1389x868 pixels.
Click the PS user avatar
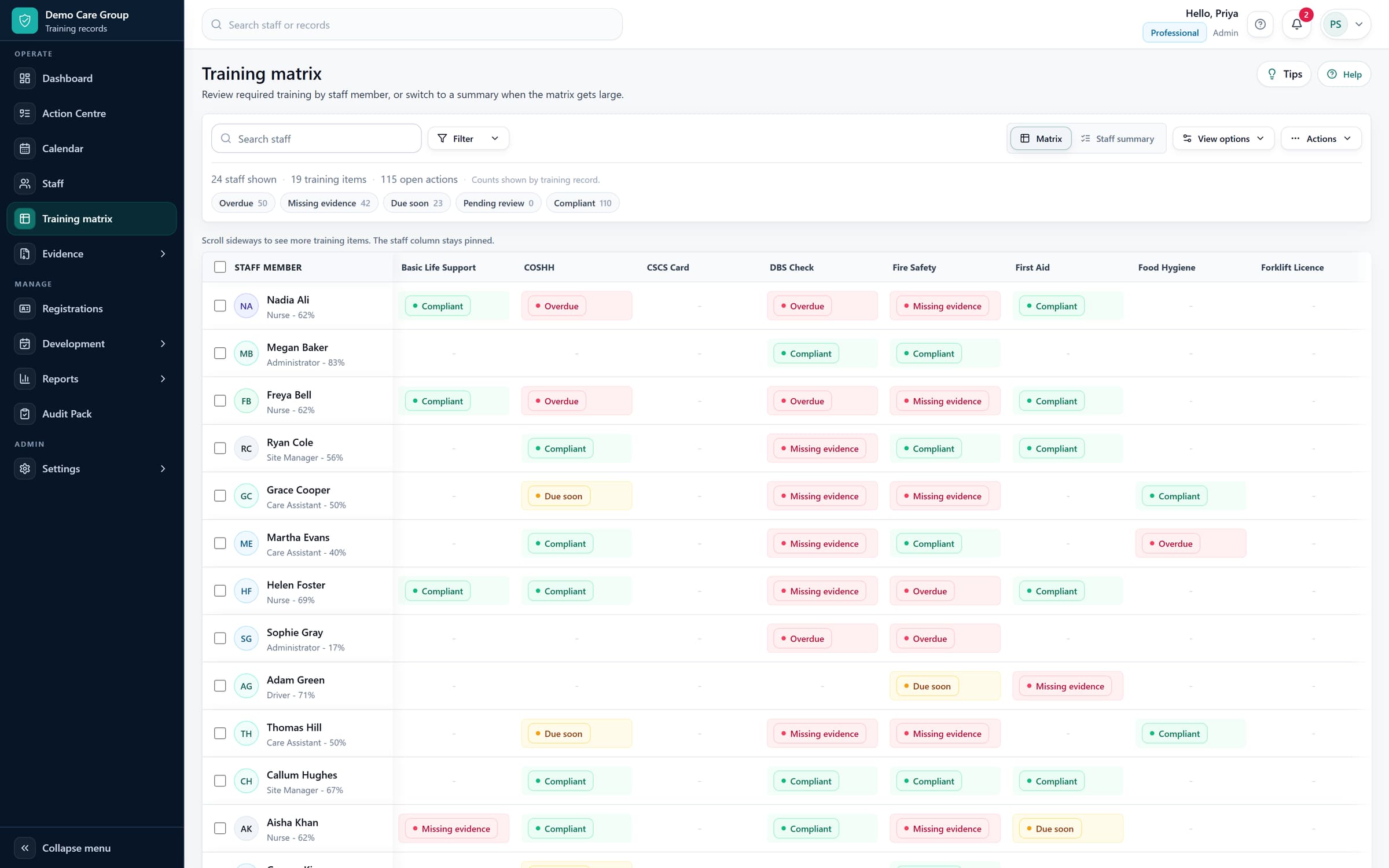1335,24
